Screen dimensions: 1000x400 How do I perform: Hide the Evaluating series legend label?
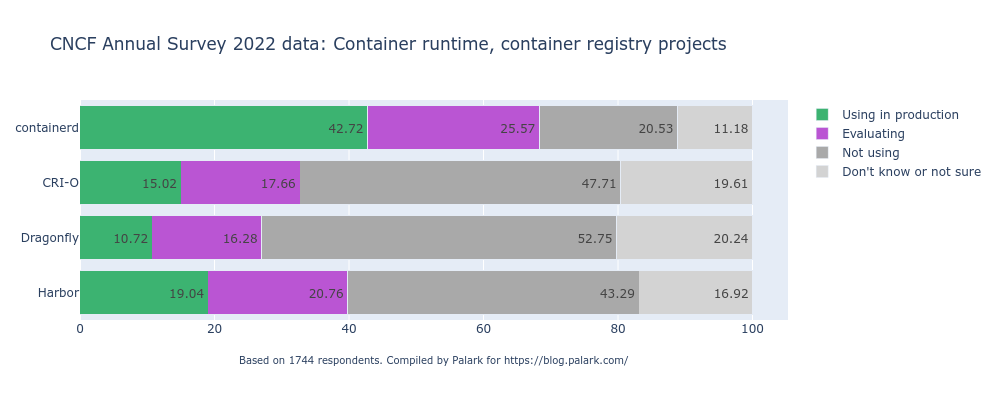(873, 134)
